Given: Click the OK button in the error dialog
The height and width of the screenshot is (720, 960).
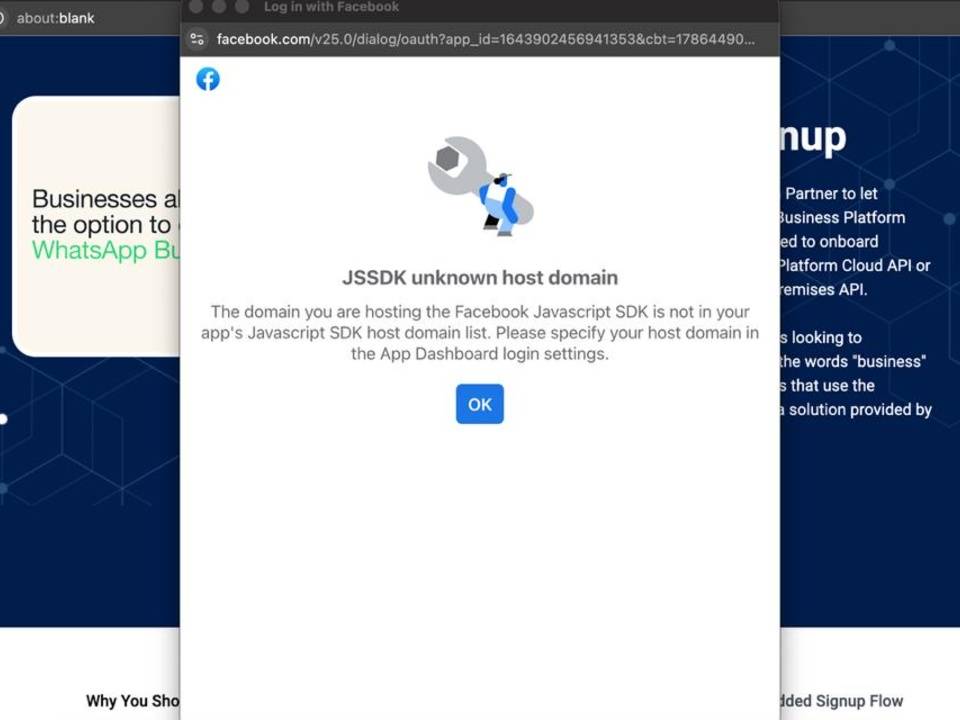Looking at the screenshot, I should tap(479, 404).
